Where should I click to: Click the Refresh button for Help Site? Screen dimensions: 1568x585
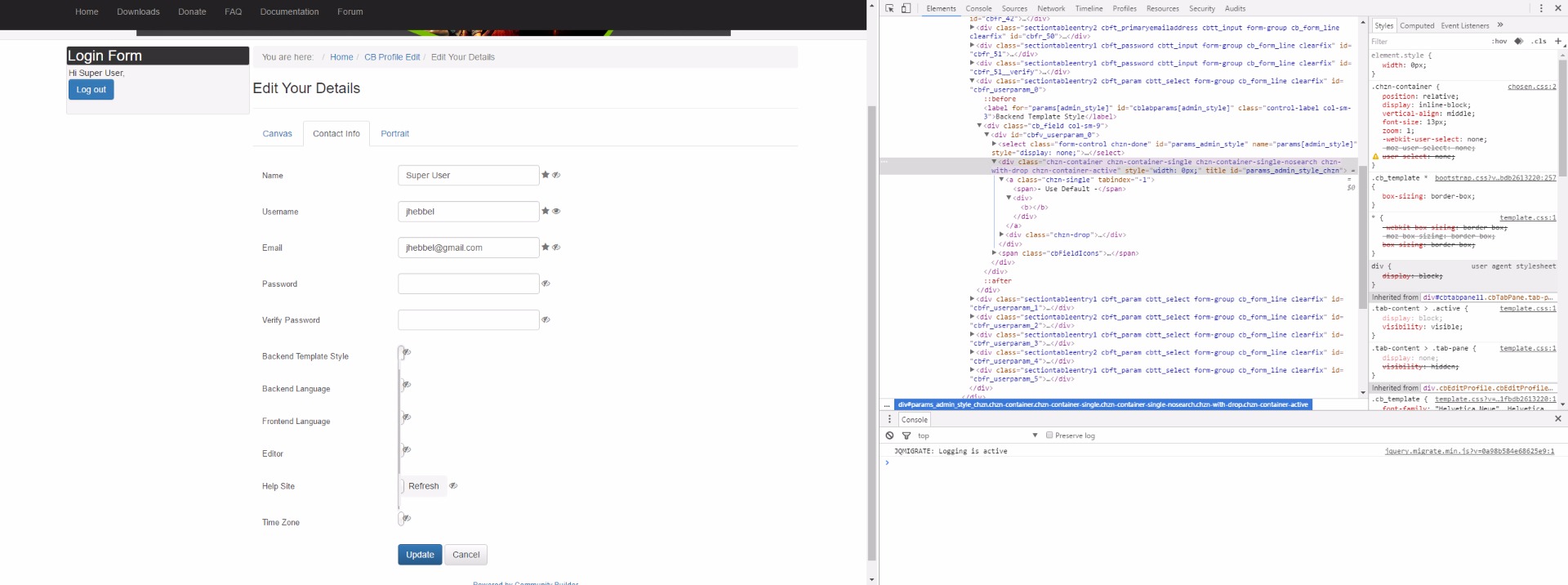pyautogui.click(x=424, y=485)
